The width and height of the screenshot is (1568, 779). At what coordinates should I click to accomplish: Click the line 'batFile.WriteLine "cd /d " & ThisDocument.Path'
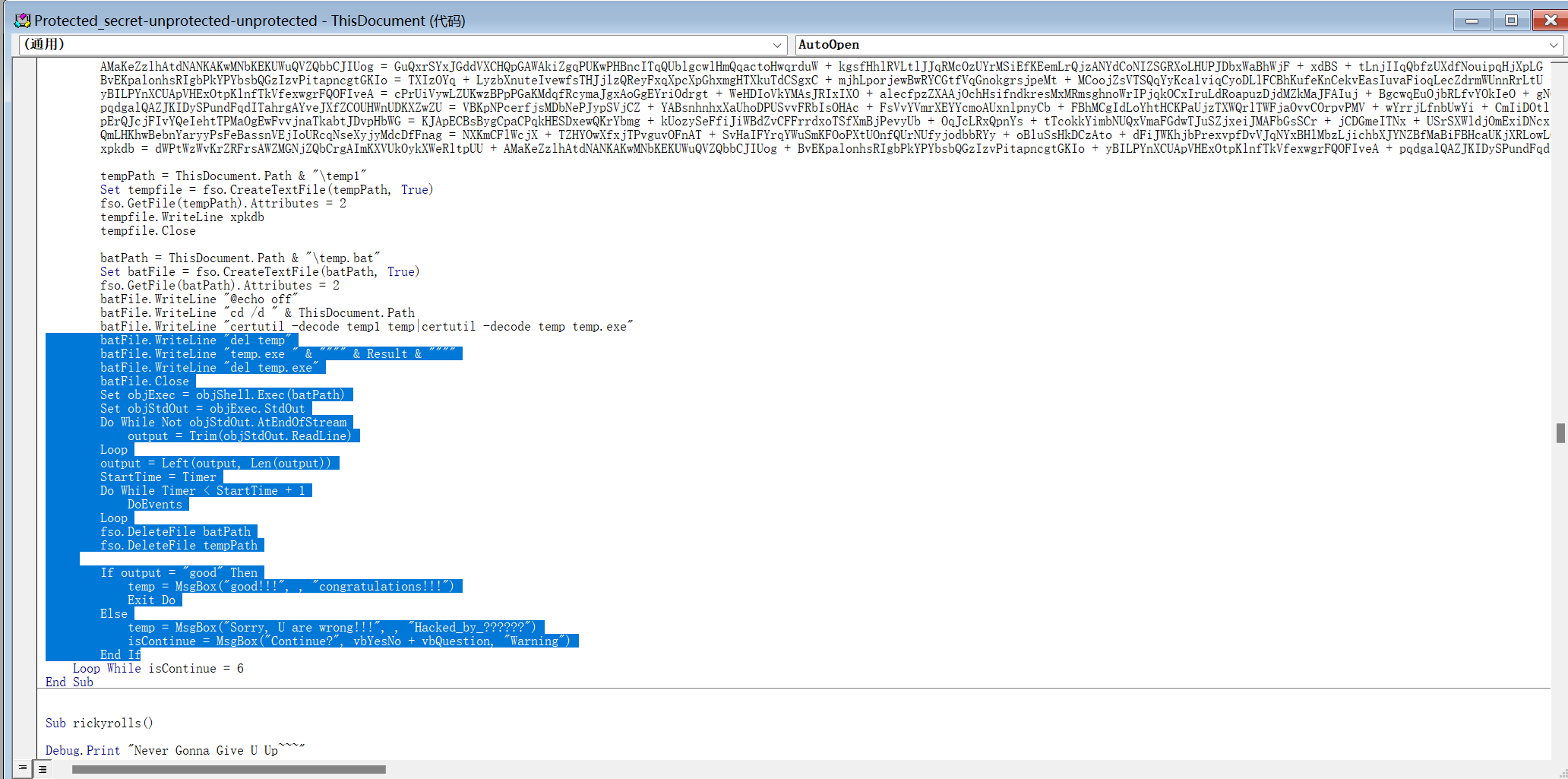(x=258, y=312)
